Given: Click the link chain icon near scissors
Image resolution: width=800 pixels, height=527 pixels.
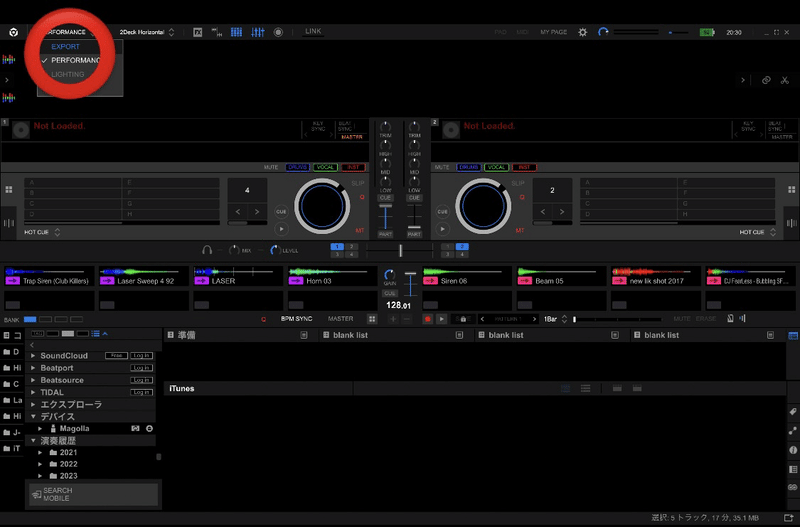Looking at the screenshot, I should (x=766, y=80).
